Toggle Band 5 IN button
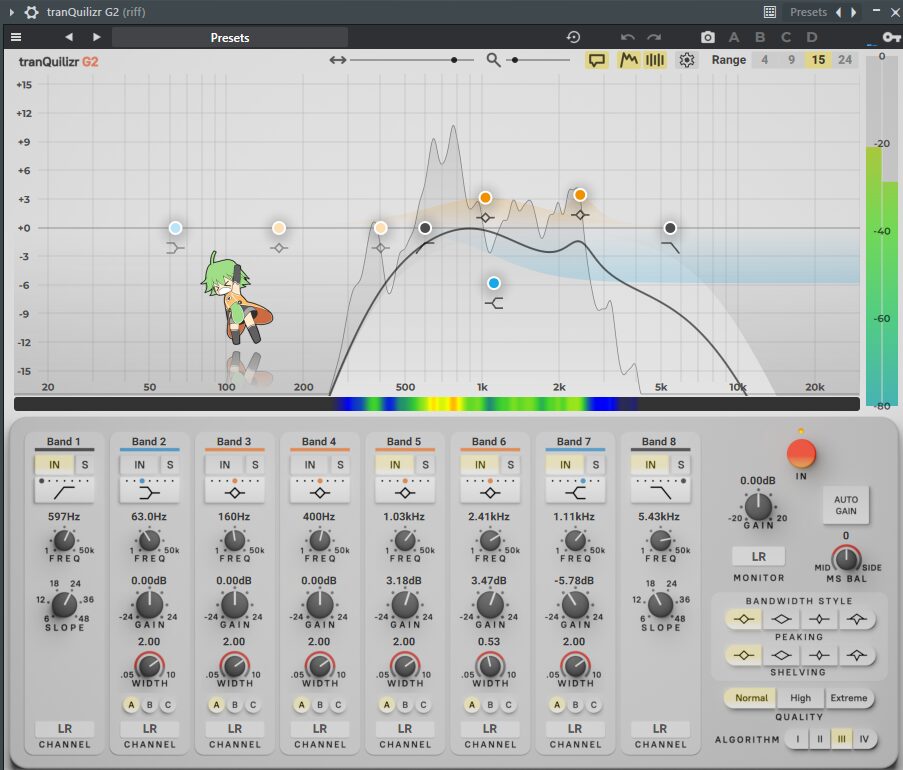This screenshot has width=903, height=770. point(395,465)
